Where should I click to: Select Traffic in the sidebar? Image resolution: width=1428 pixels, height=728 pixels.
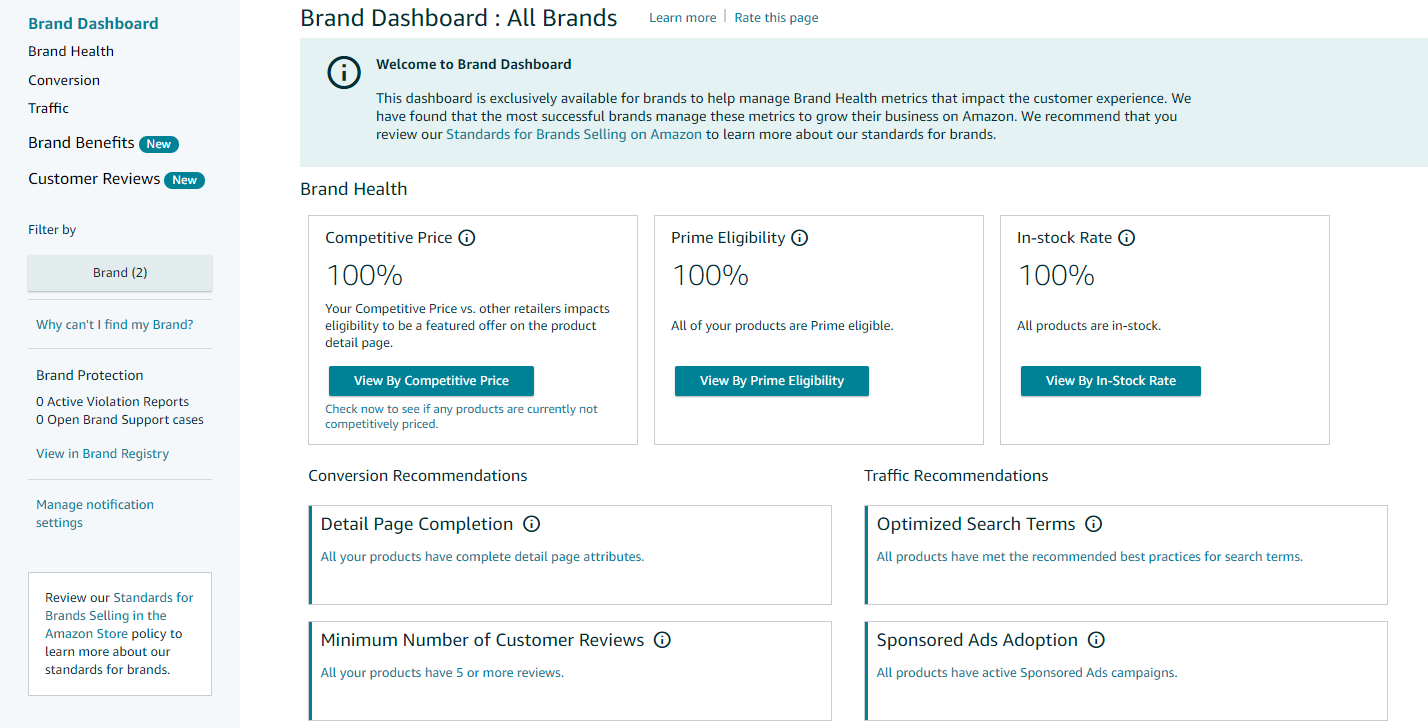(48, 108)
